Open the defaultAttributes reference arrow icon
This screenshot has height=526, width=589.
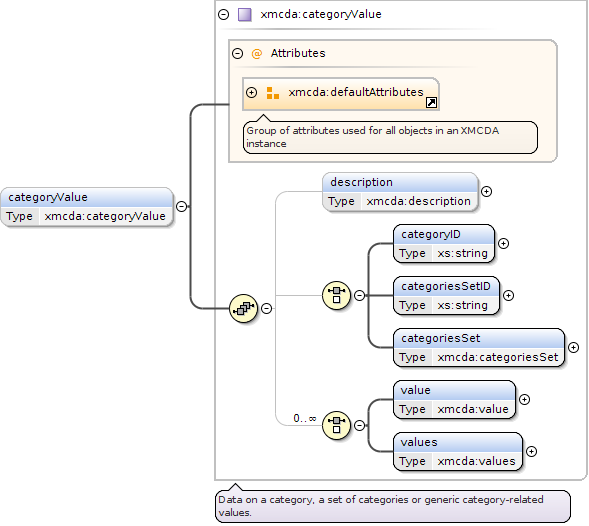click(431, 103)
